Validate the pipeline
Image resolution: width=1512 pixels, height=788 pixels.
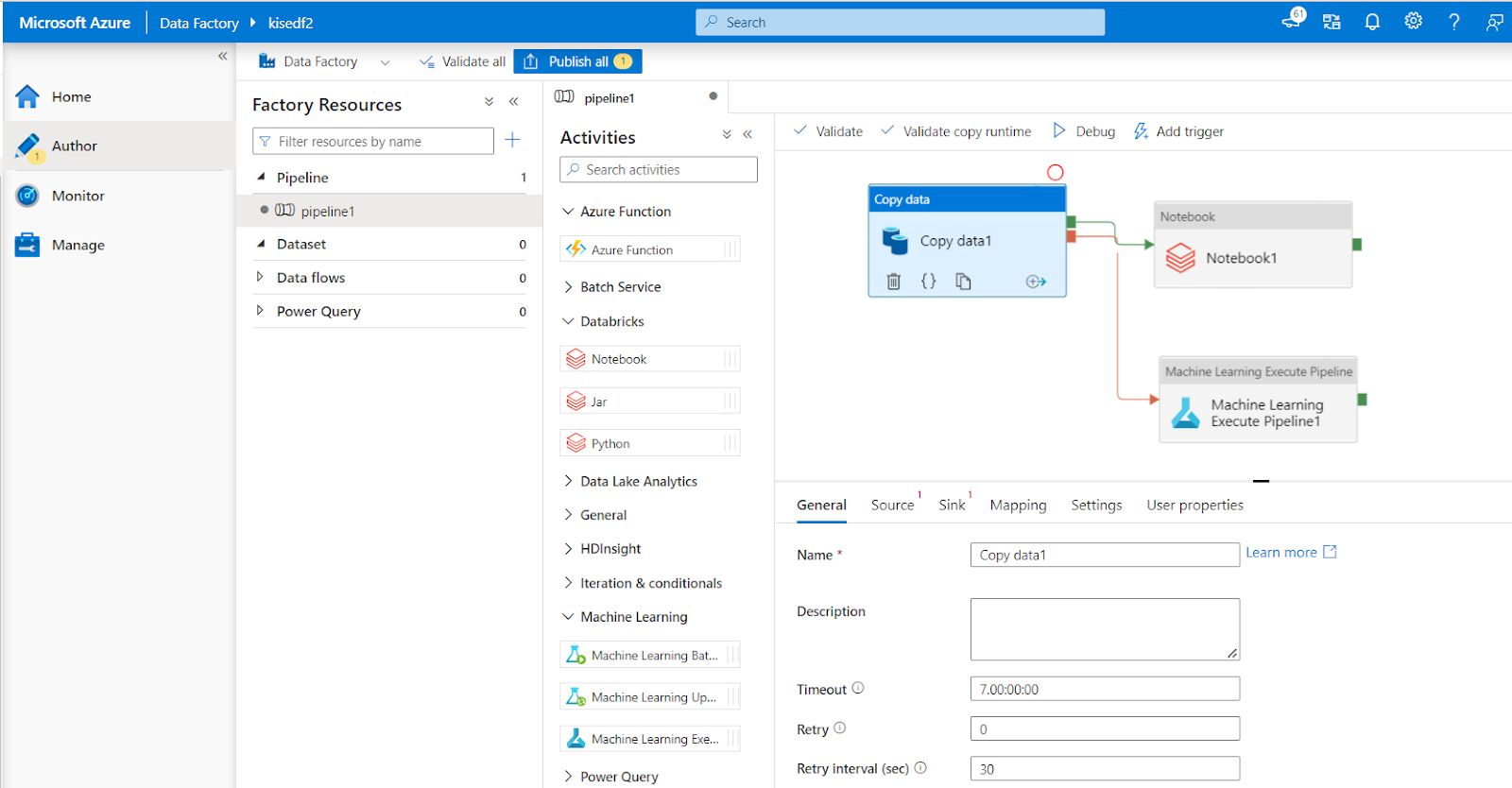click(x=828, y=131)
